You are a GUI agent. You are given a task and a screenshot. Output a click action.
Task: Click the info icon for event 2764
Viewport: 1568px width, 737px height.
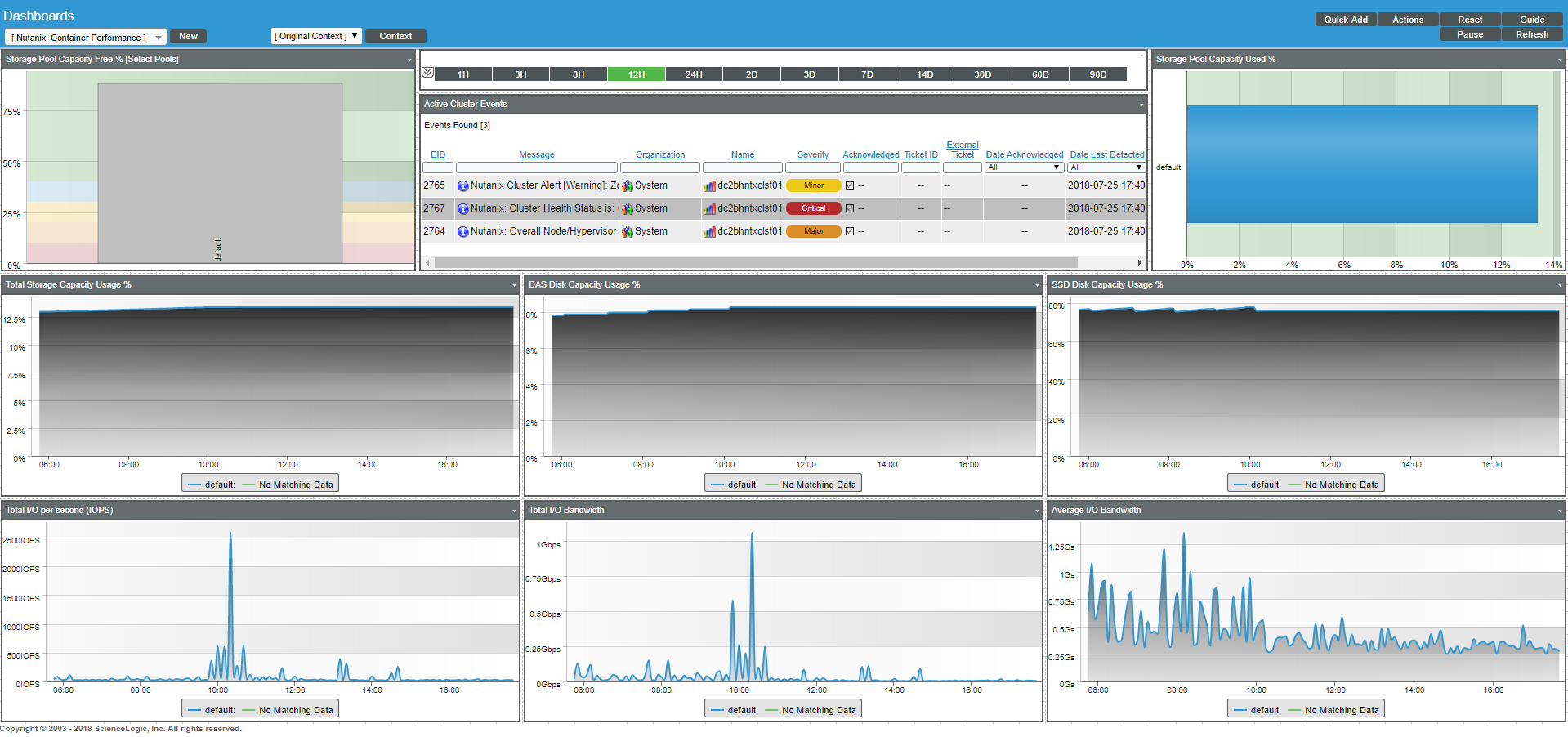pos(462,232)
